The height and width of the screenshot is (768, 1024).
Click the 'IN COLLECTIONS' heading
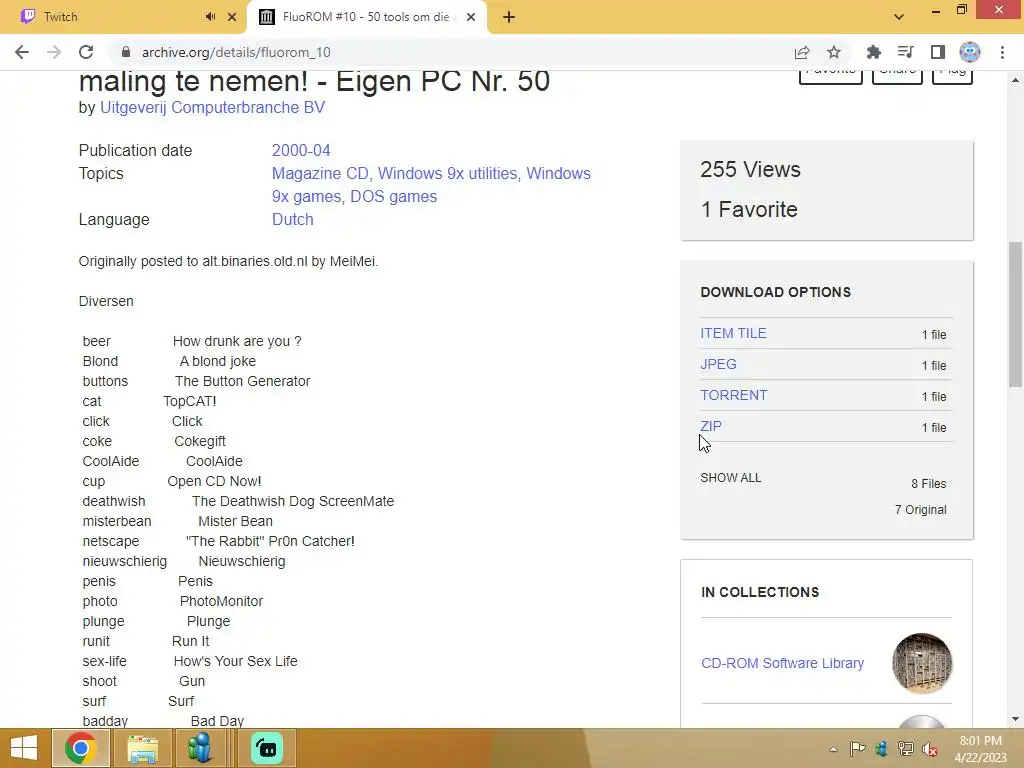[x=760, y=592]
